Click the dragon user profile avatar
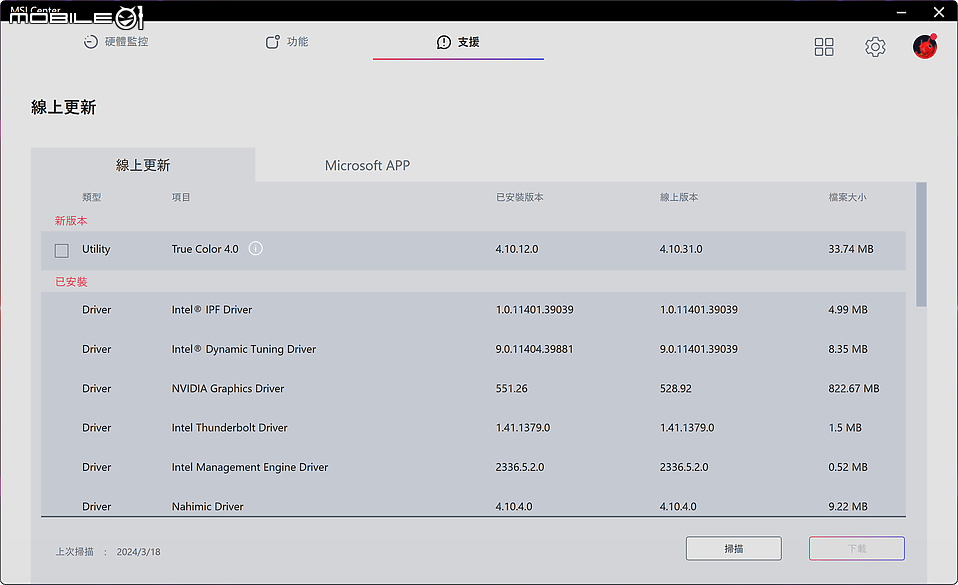The image size is (958, 585). (925, 46)
